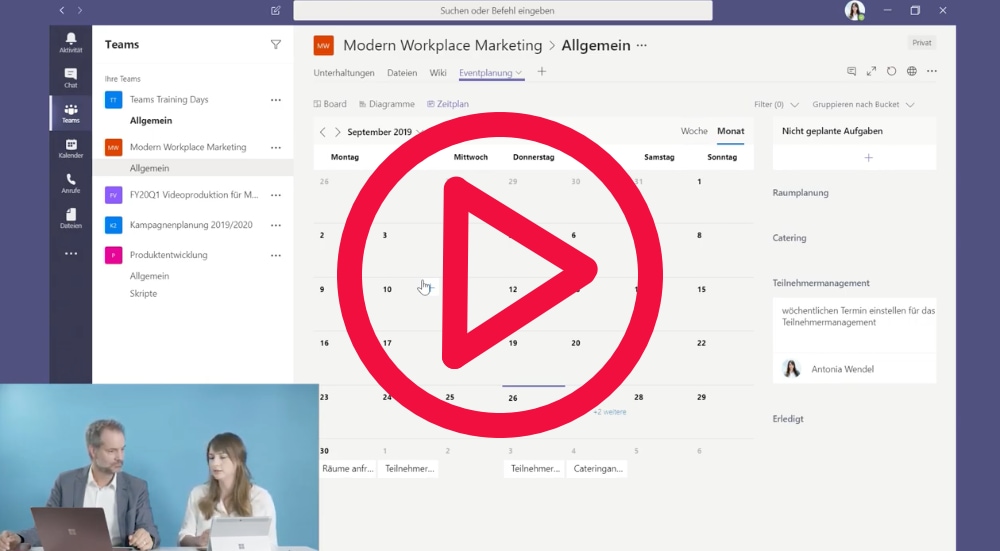Click the Erledigt bucket heading
This screenshot has height=551, width=1000.
click(x=788, y=419)
